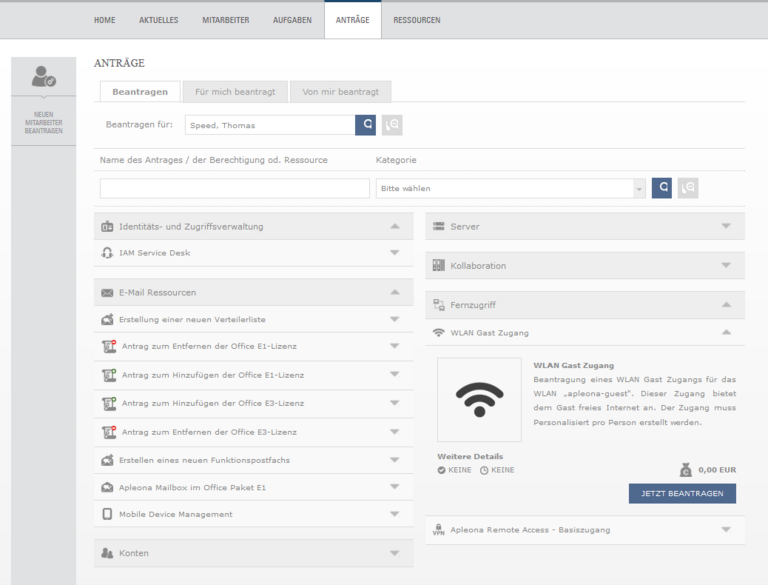This screenshot has width=768, height=585.
Task: Click the Mobile Device Management phone icon
Action: 107,514
